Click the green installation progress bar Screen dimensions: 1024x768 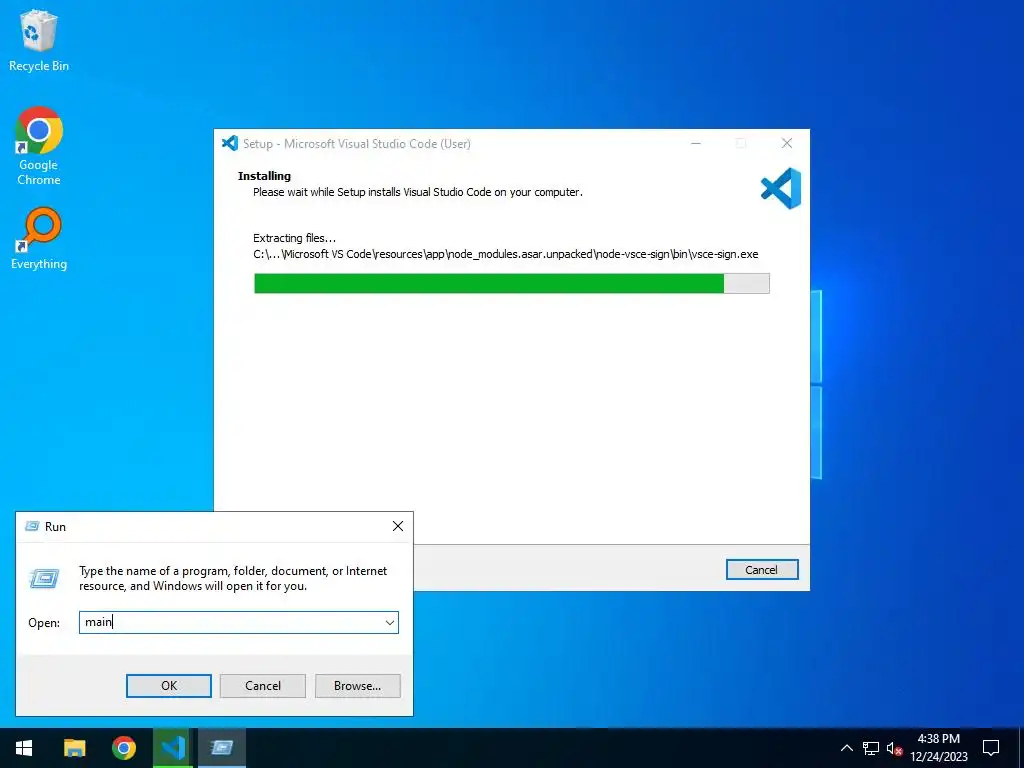point(511,283)
